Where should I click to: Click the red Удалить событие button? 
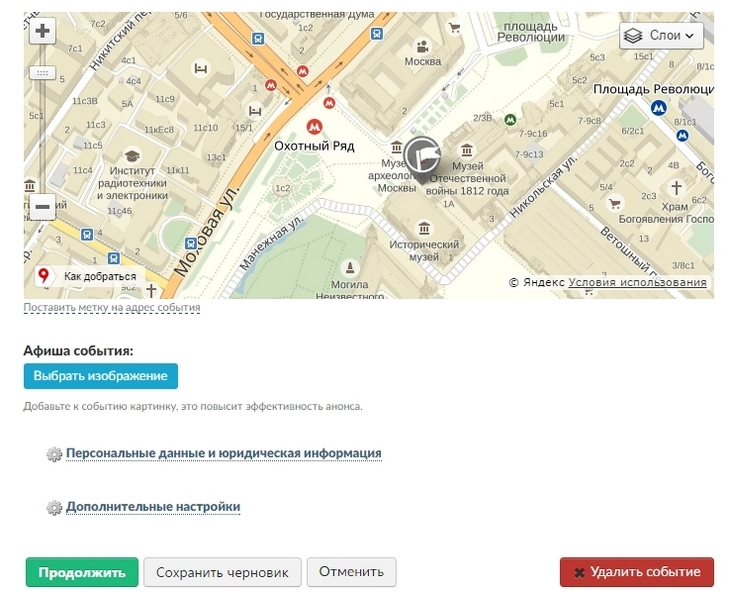pos(637,572)
